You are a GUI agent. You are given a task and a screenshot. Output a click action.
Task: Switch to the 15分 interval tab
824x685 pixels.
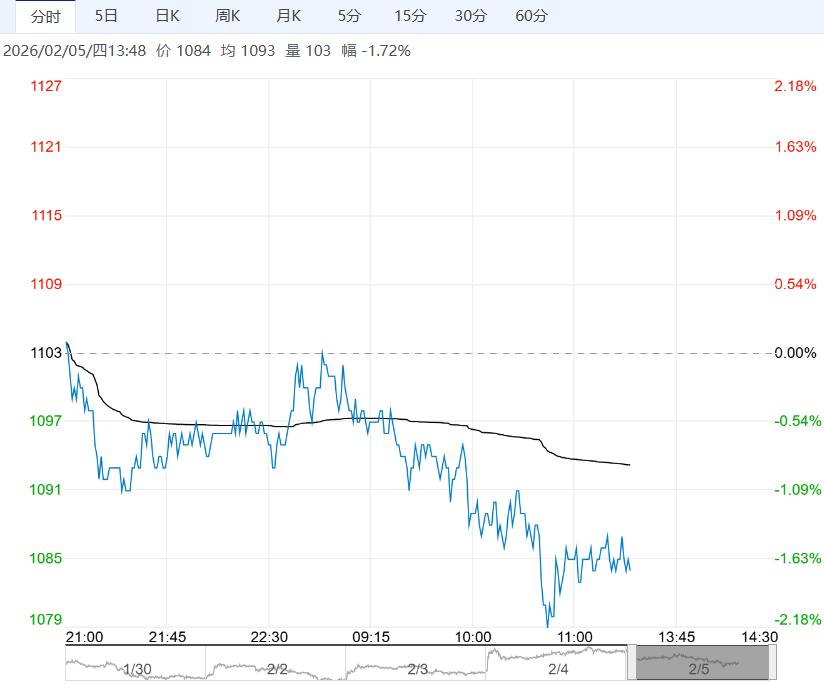tap(410, 16)
